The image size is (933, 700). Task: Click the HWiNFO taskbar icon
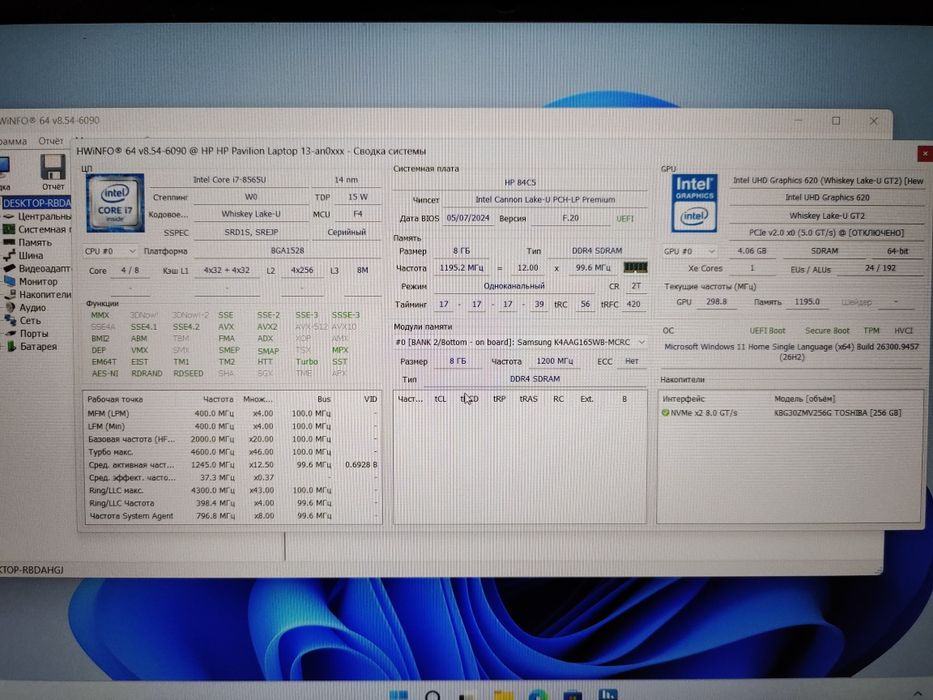click(x=608, y=695)
